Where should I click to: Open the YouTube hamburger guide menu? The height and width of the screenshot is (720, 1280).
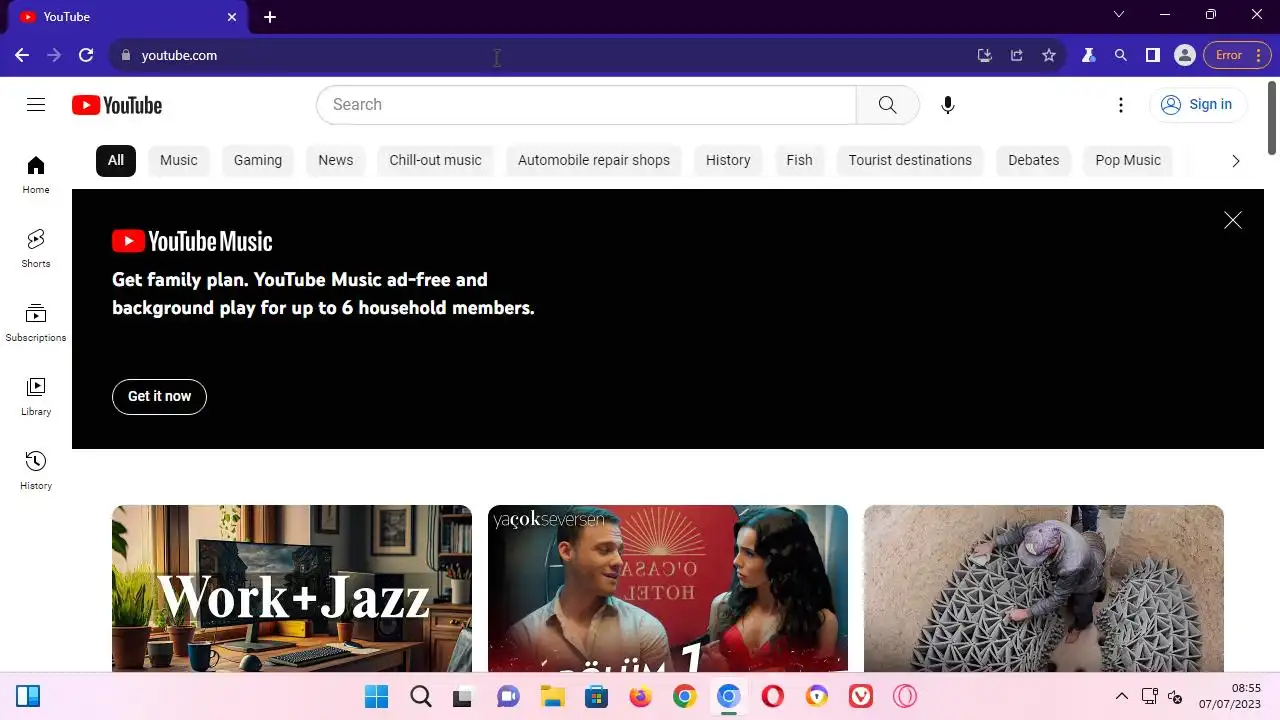tap(36, 105)
